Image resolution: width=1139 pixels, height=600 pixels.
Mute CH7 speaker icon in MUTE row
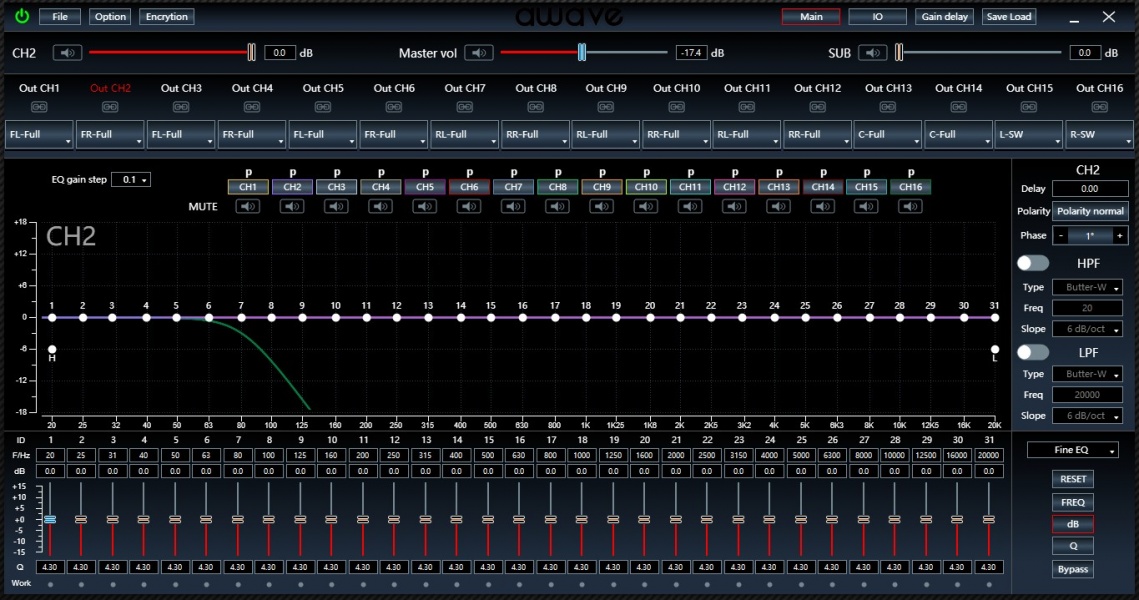tap(514, 206)
